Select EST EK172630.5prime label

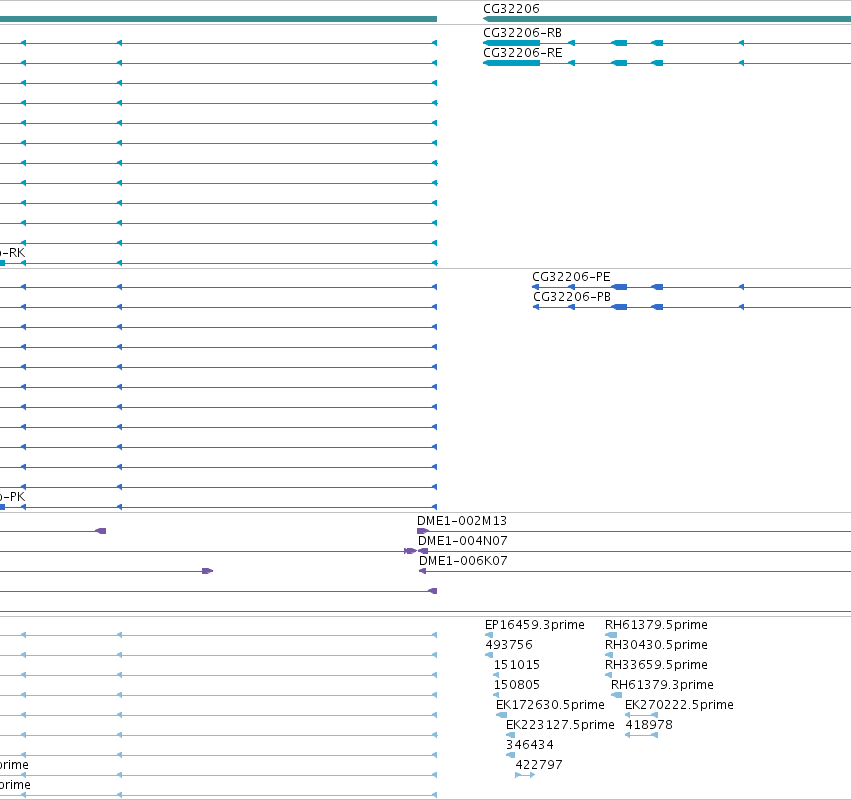point(550,705)
